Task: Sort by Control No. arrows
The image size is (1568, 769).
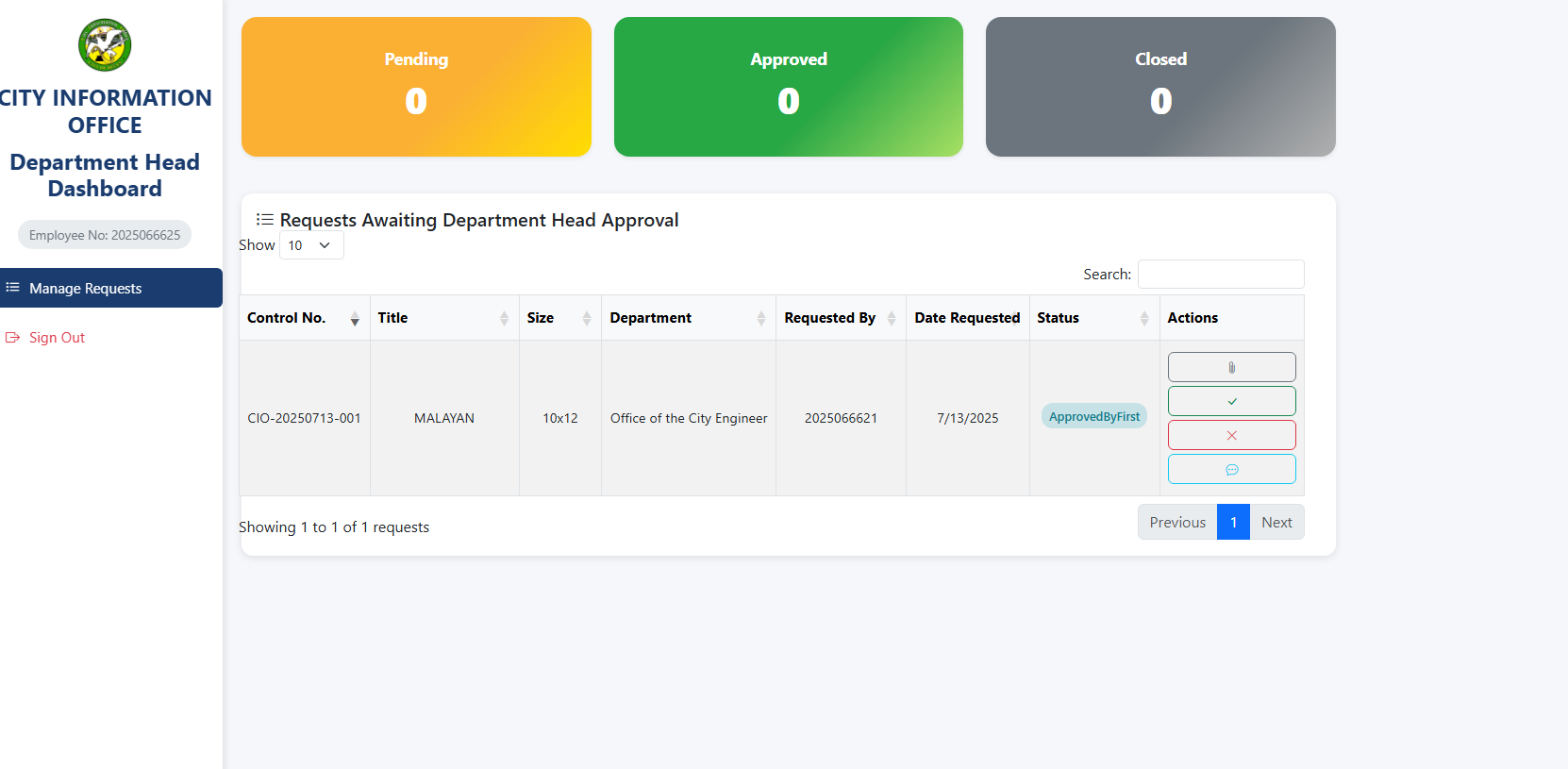Action: coord(355,319)
